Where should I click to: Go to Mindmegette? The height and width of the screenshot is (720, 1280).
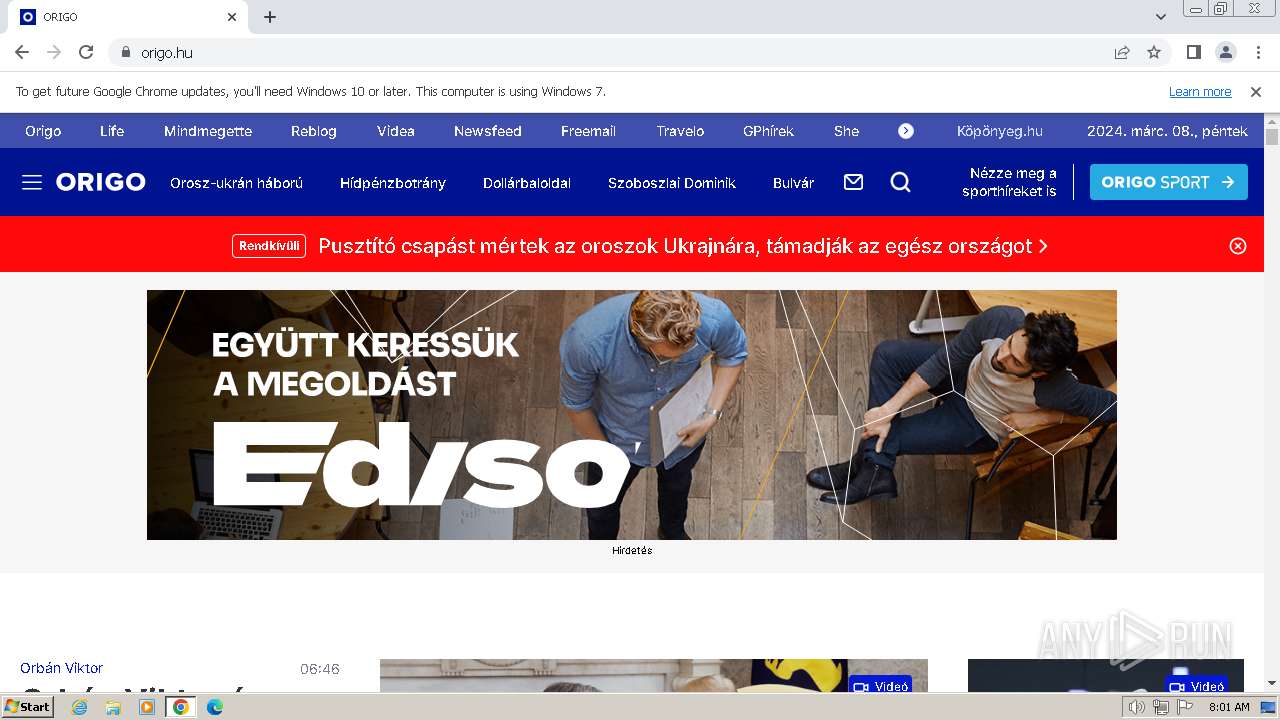pyautogui.click(x=208, y=131)
